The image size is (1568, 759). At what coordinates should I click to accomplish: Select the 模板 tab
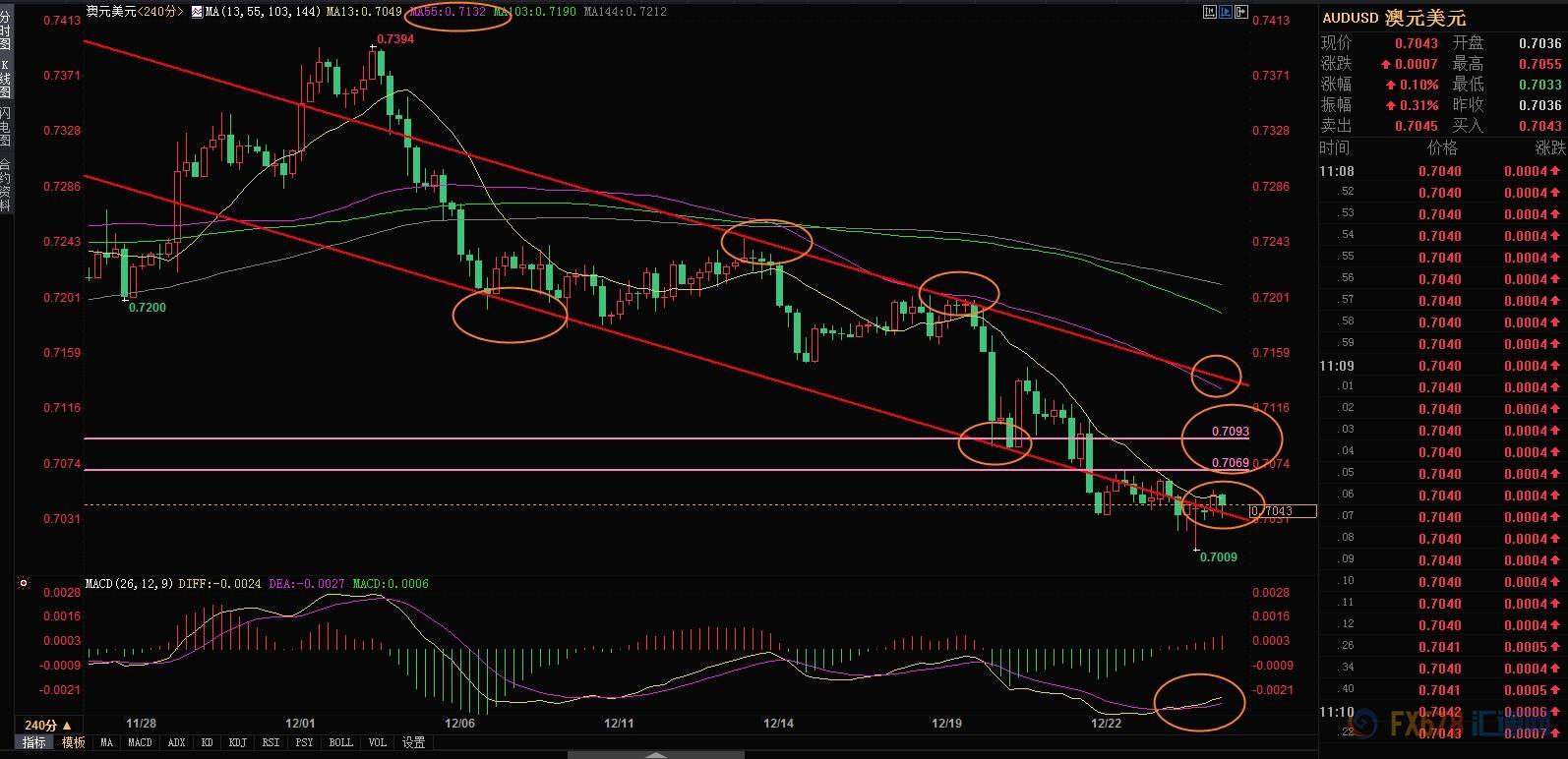(74, 742)
